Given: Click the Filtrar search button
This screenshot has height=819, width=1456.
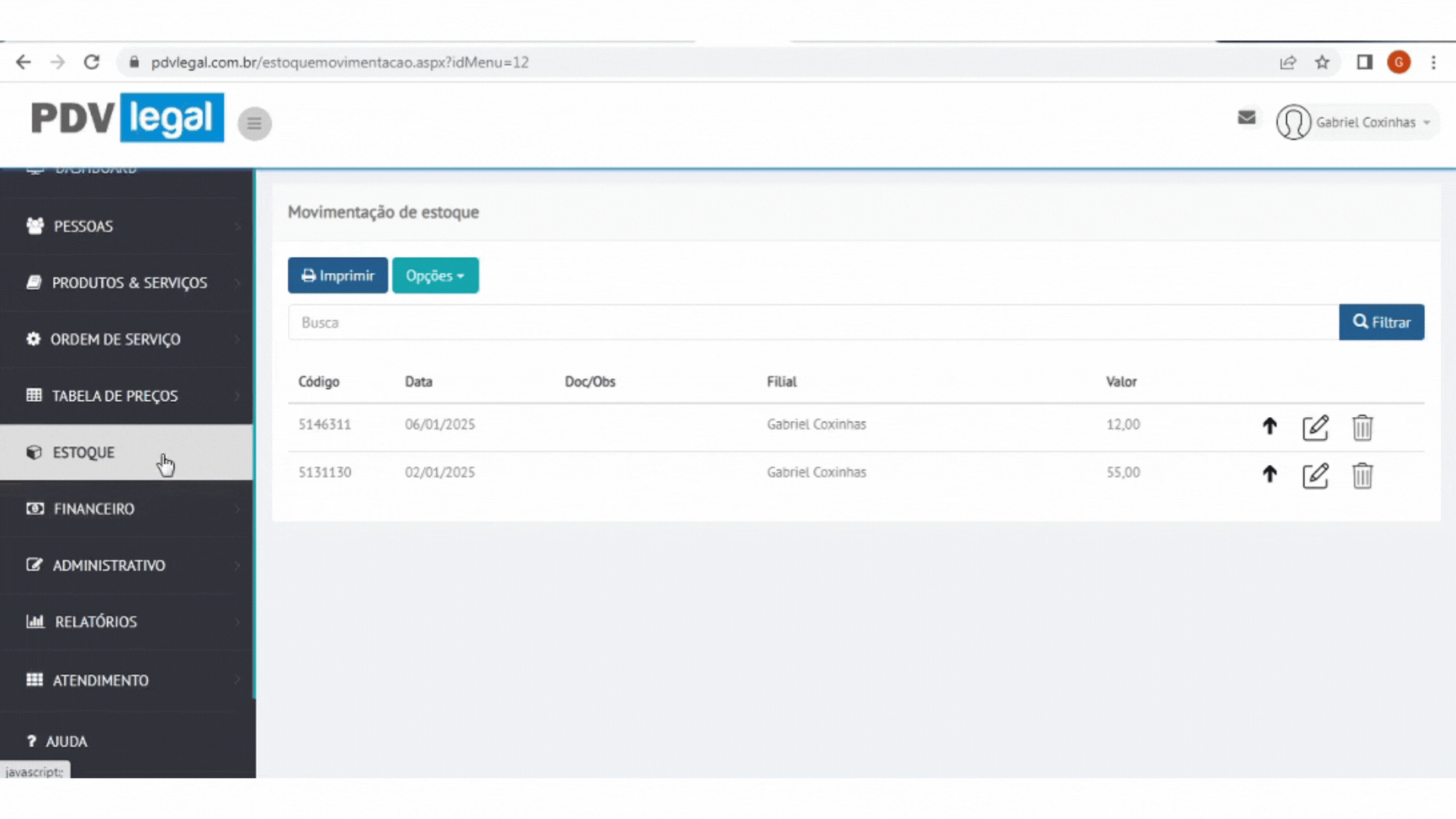Looking at the screenshot, I should 1381,323.
